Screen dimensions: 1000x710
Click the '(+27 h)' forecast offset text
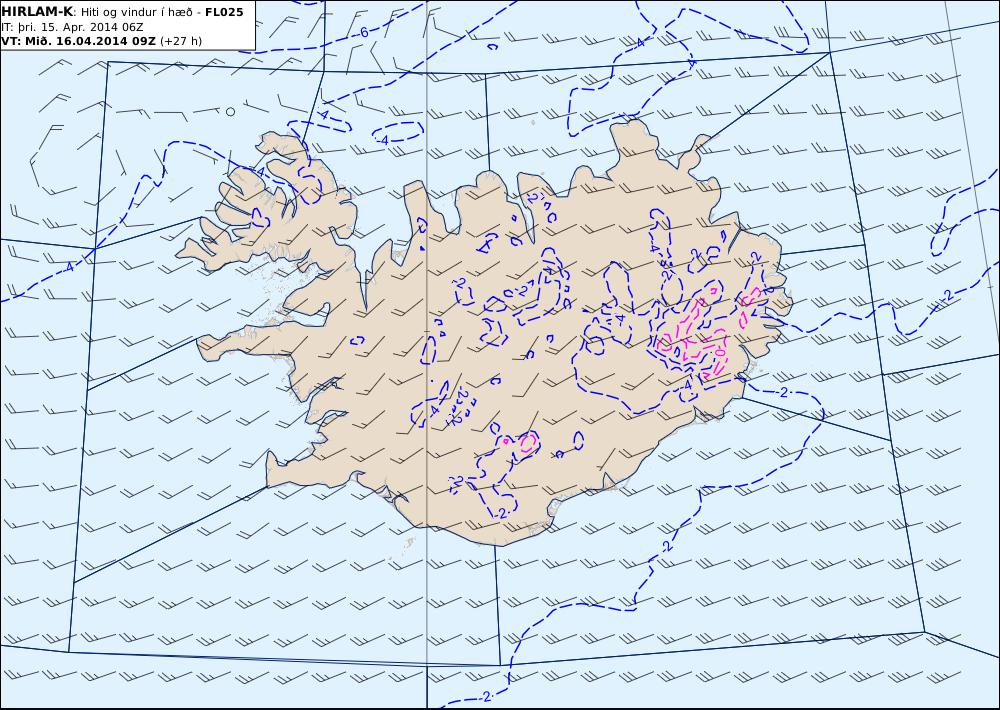[181, 41]
